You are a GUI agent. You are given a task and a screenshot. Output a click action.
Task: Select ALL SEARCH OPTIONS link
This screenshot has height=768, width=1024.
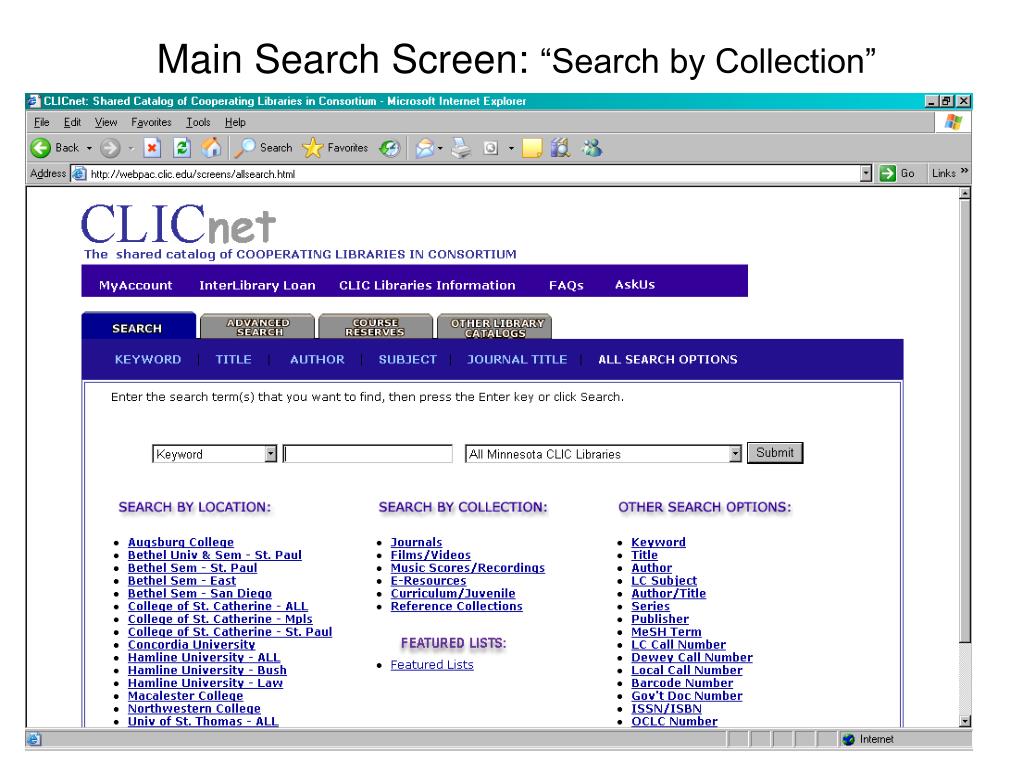[x=667, y=359]
